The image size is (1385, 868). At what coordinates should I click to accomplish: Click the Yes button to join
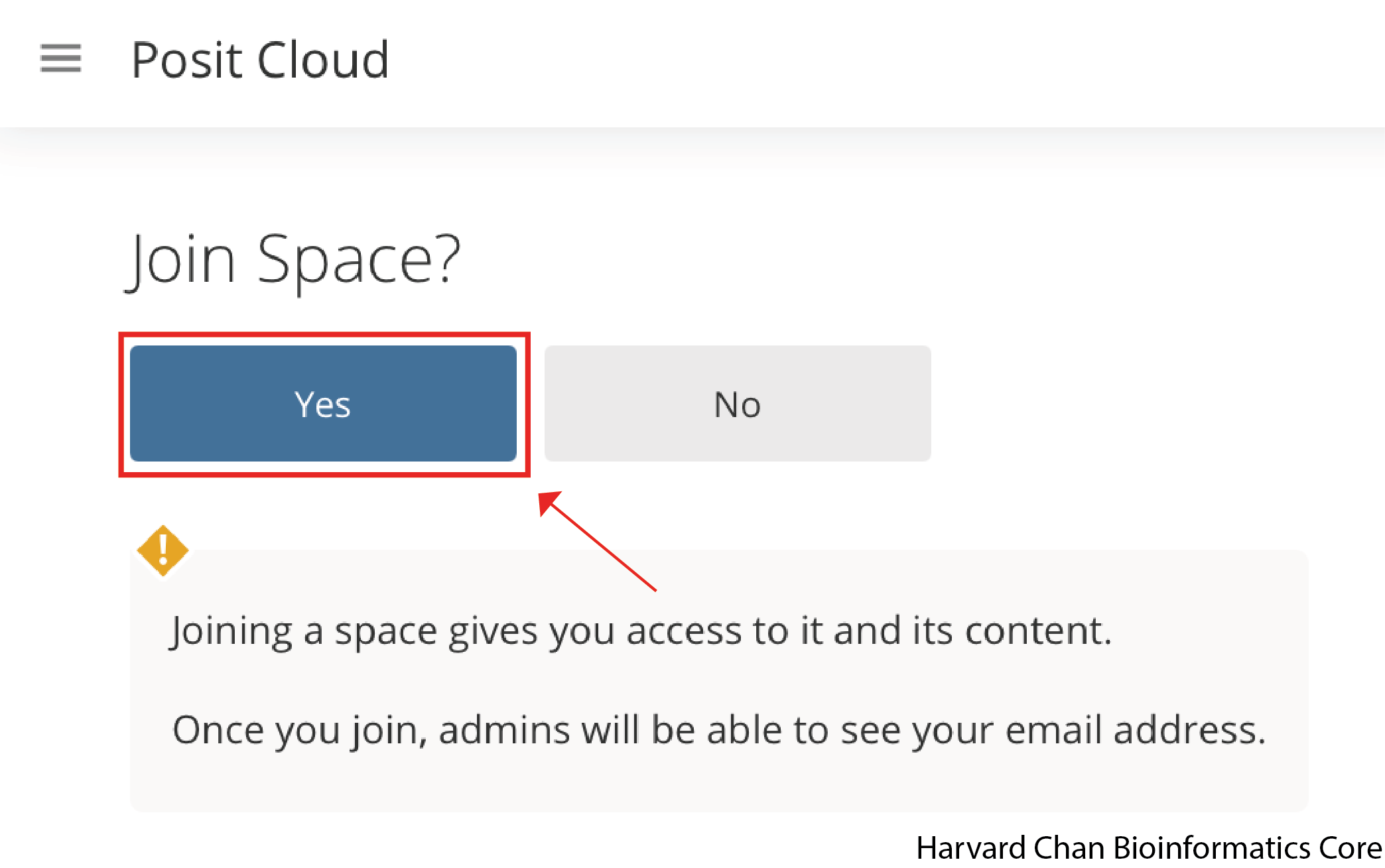click(x=323, y=403)
